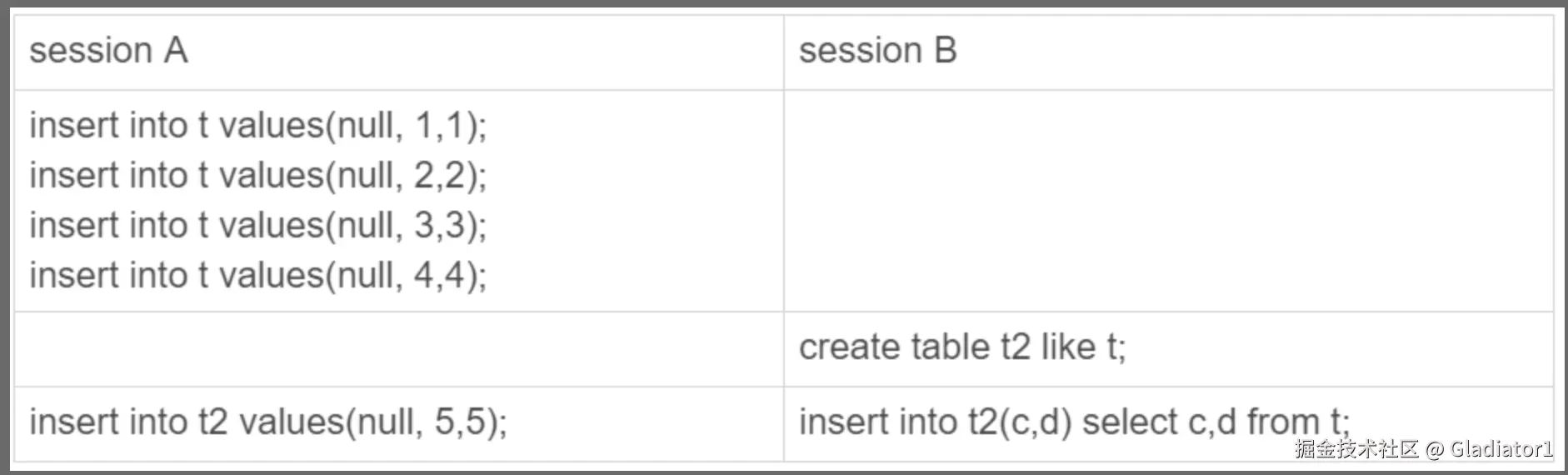Click the Gladiator1 username in the watermark
The width and height of the screenshot is (1568, 475).
tap(1501, 450)
